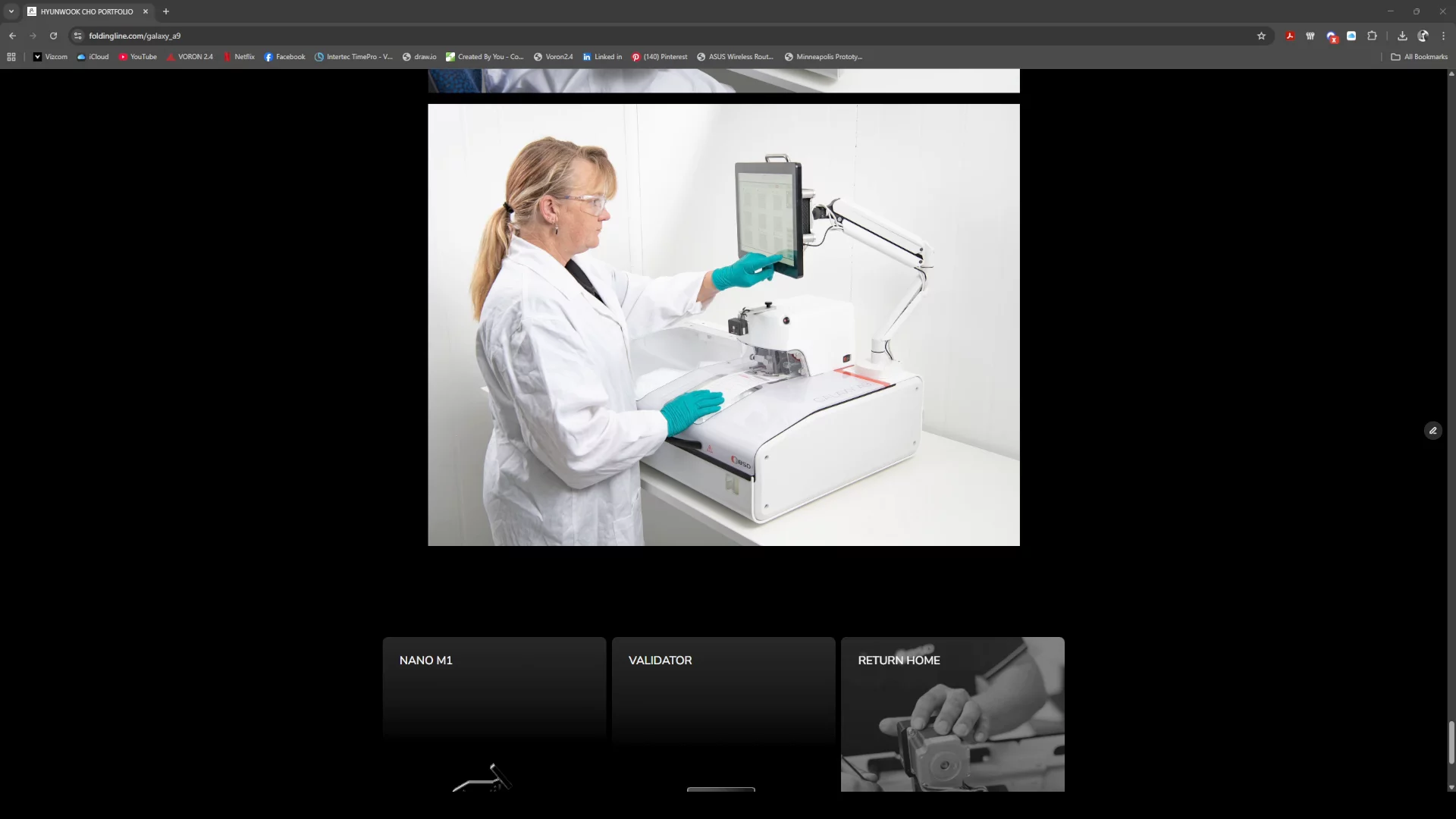The width and height of the screenshot is (1456, 819).
Task: Open the Linked in bookmark
Action: pos(602,57)
